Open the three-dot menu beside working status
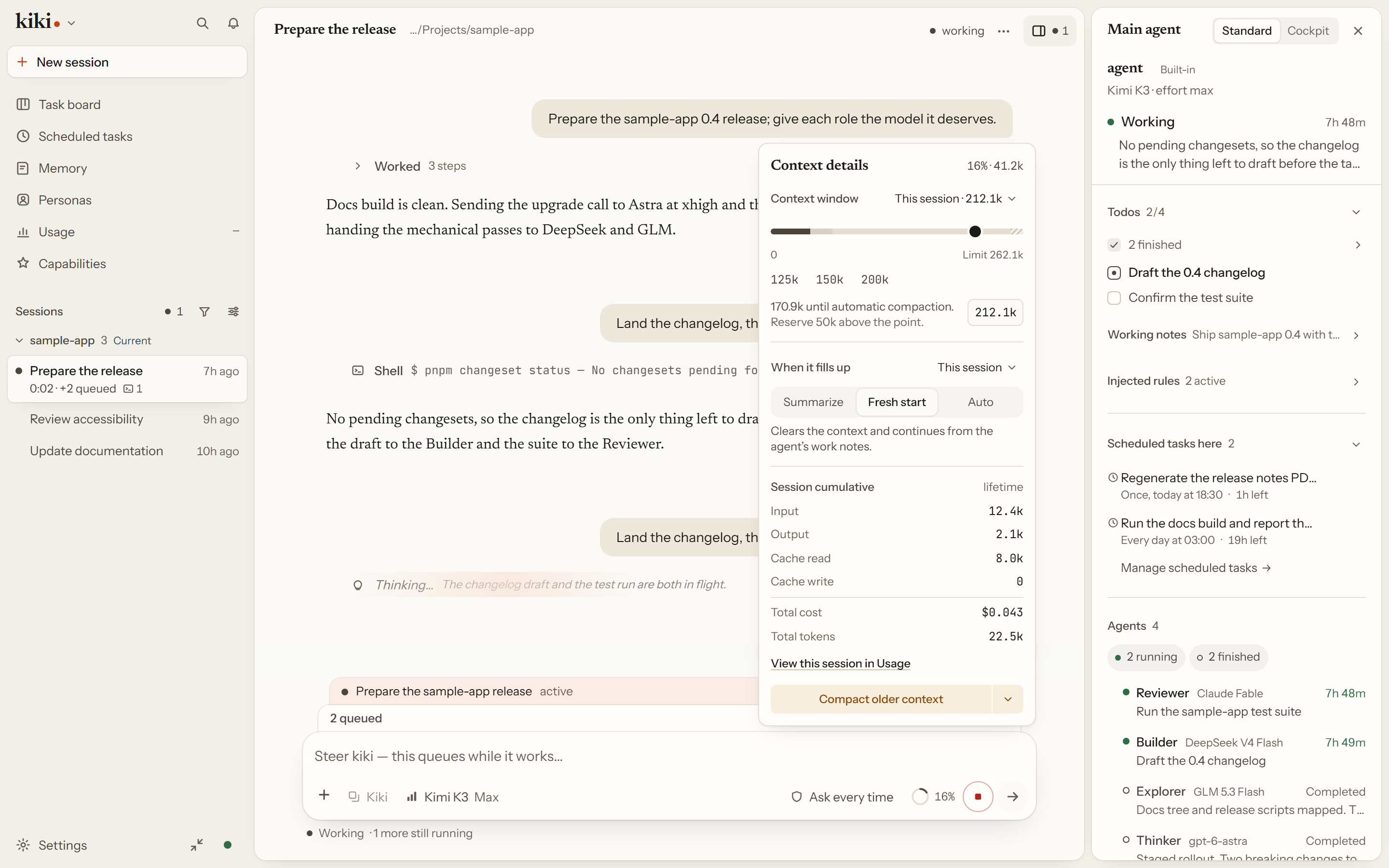 point(1003,31)
